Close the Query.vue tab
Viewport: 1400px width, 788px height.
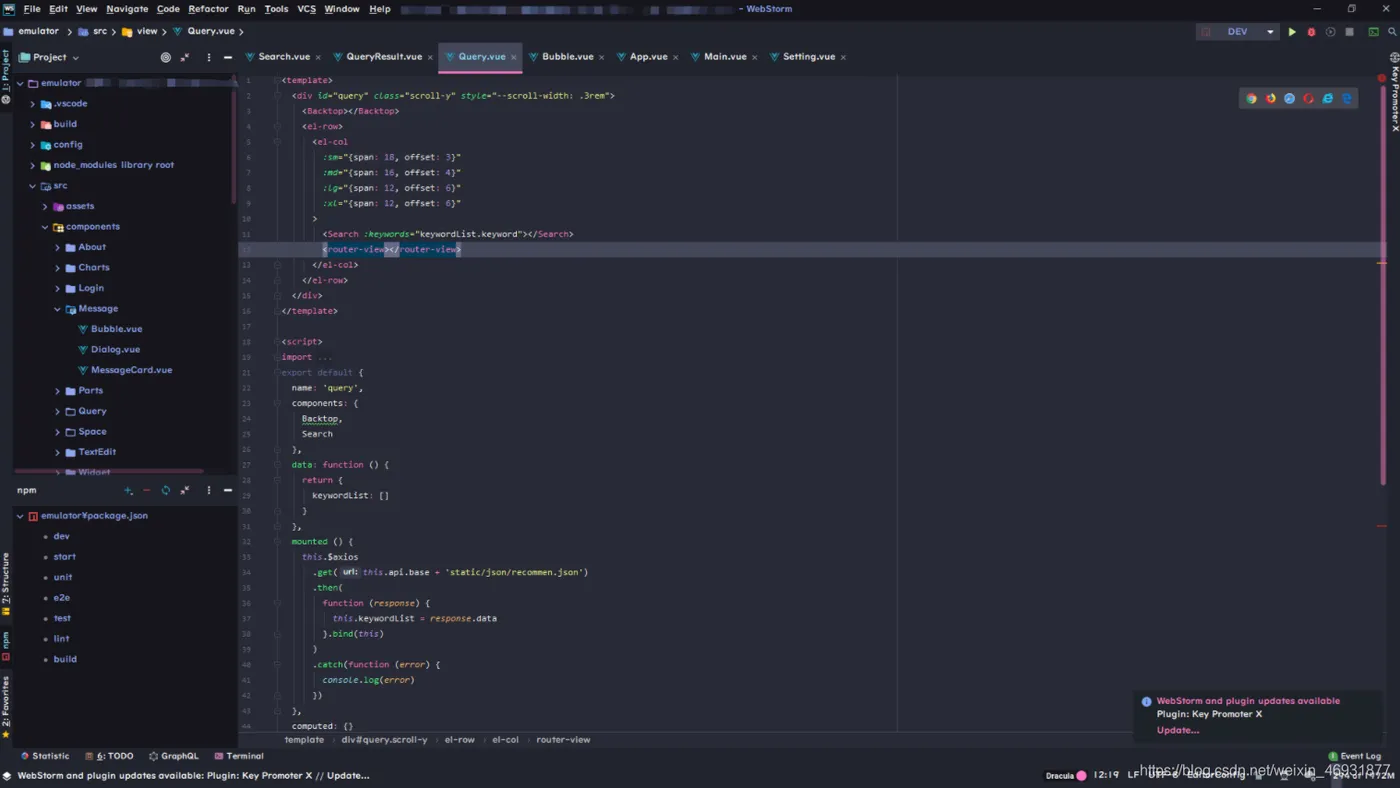coord(514,57)
